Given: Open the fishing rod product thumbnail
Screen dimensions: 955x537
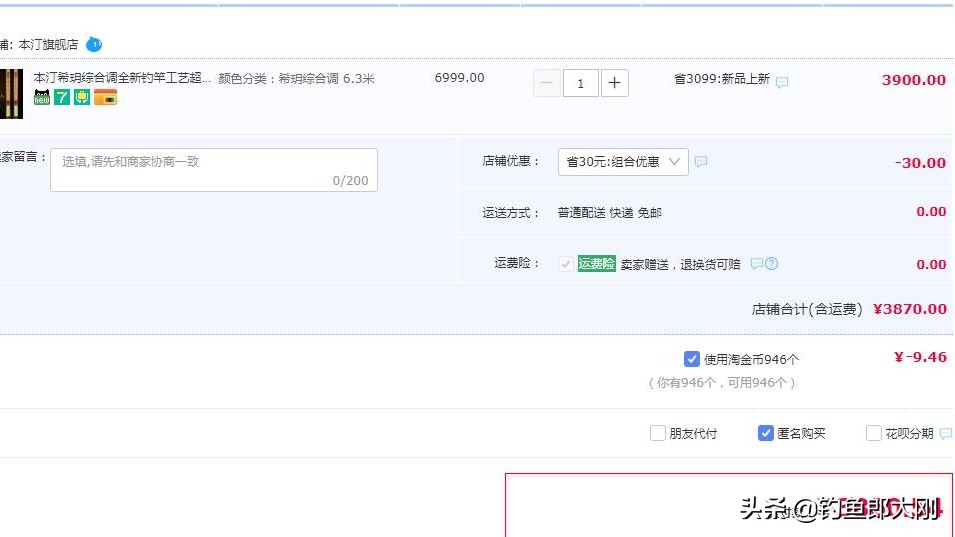Looking at the screenshot, I should [x=11, y=93].
